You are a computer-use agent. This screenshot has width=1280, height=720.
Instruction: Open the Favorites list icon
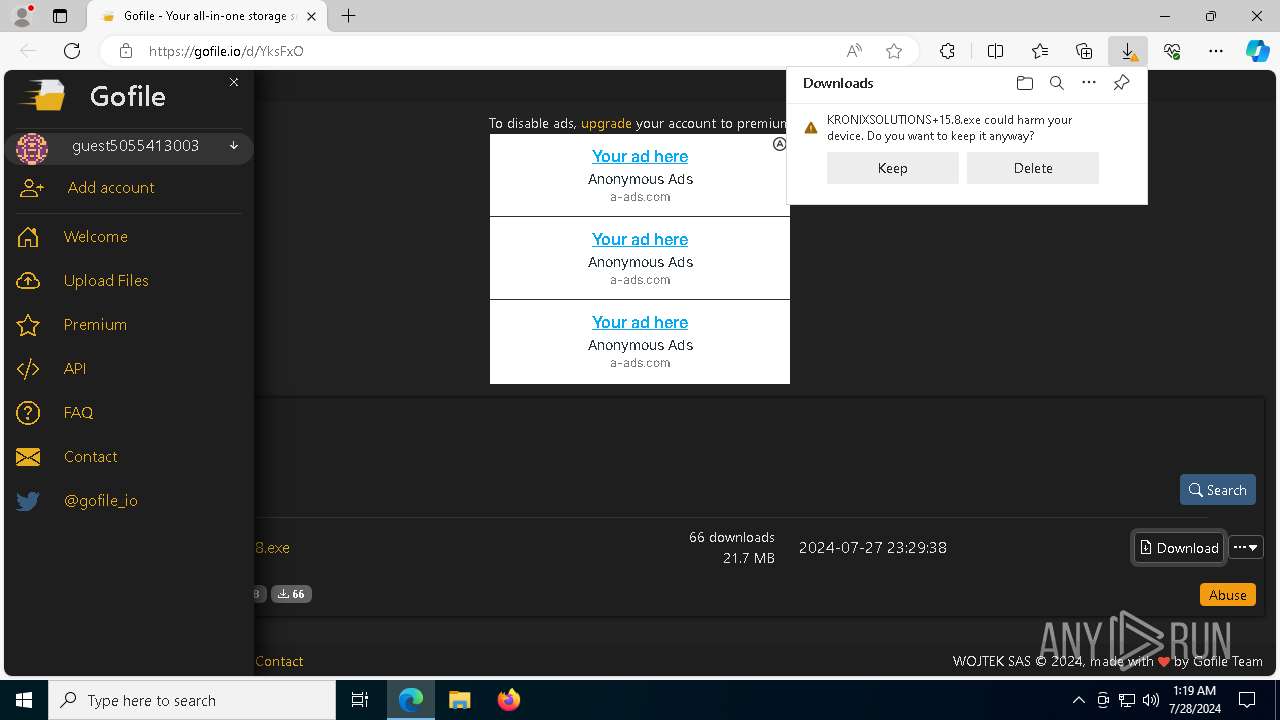coord(1040,51)
